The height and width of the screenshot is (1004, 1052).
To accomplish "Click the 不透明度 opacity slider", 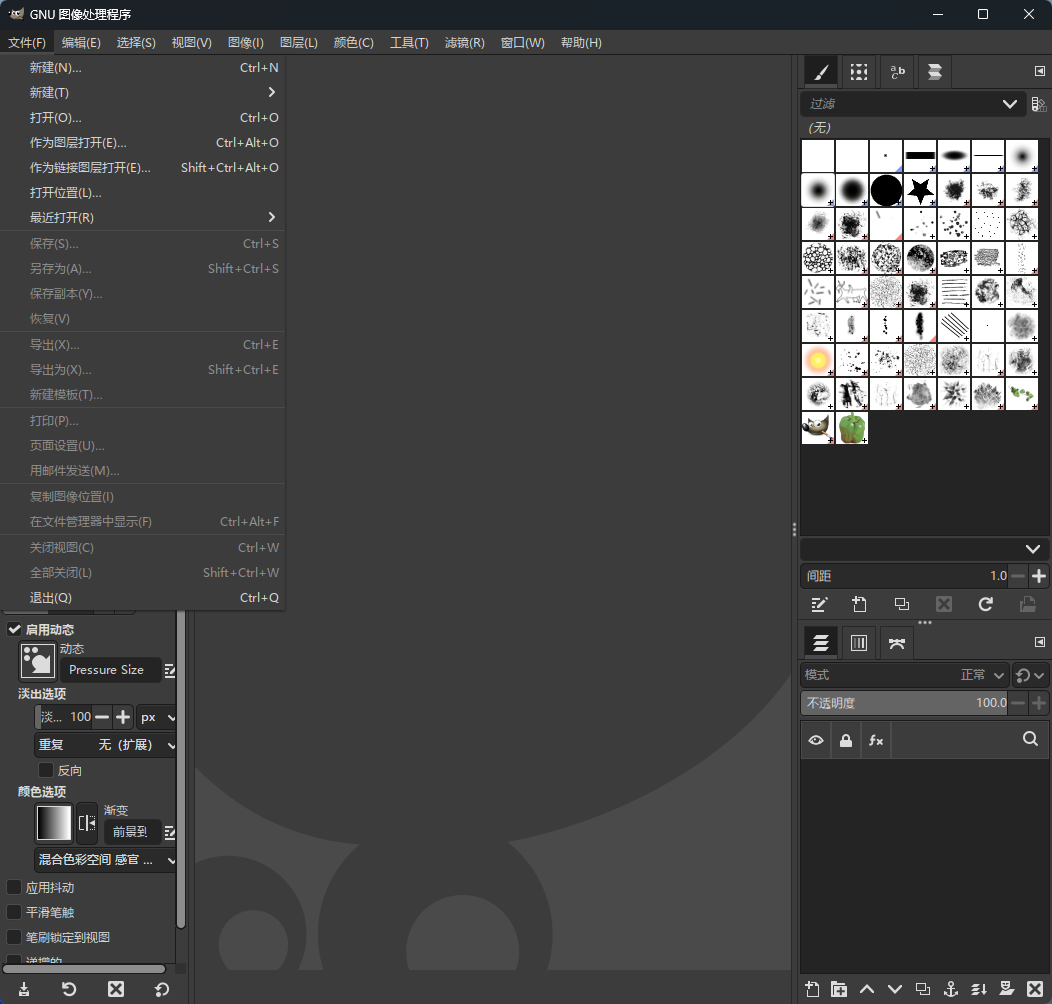I will click(904, 703).
